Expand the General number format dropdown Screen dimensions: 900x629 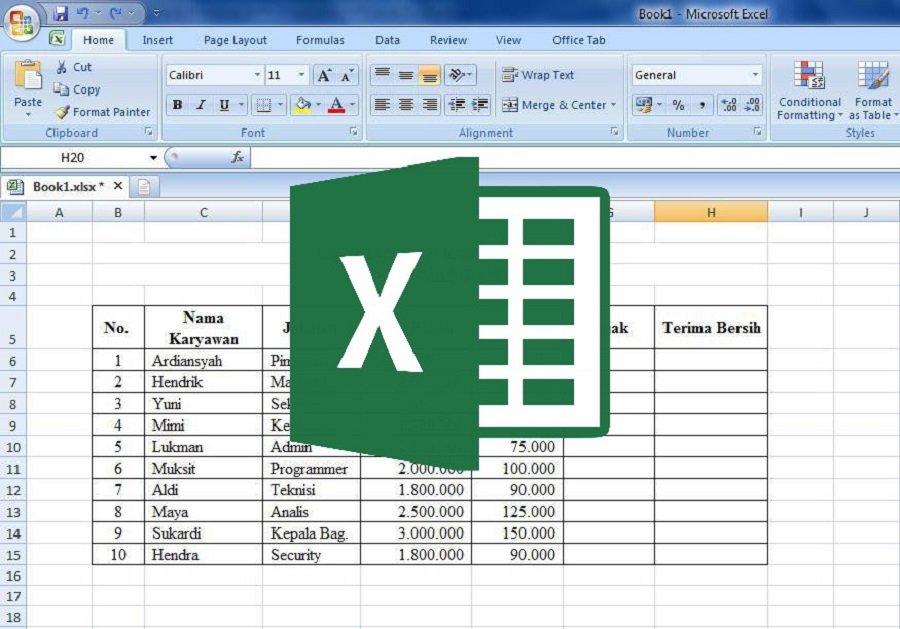coord(755,75)
